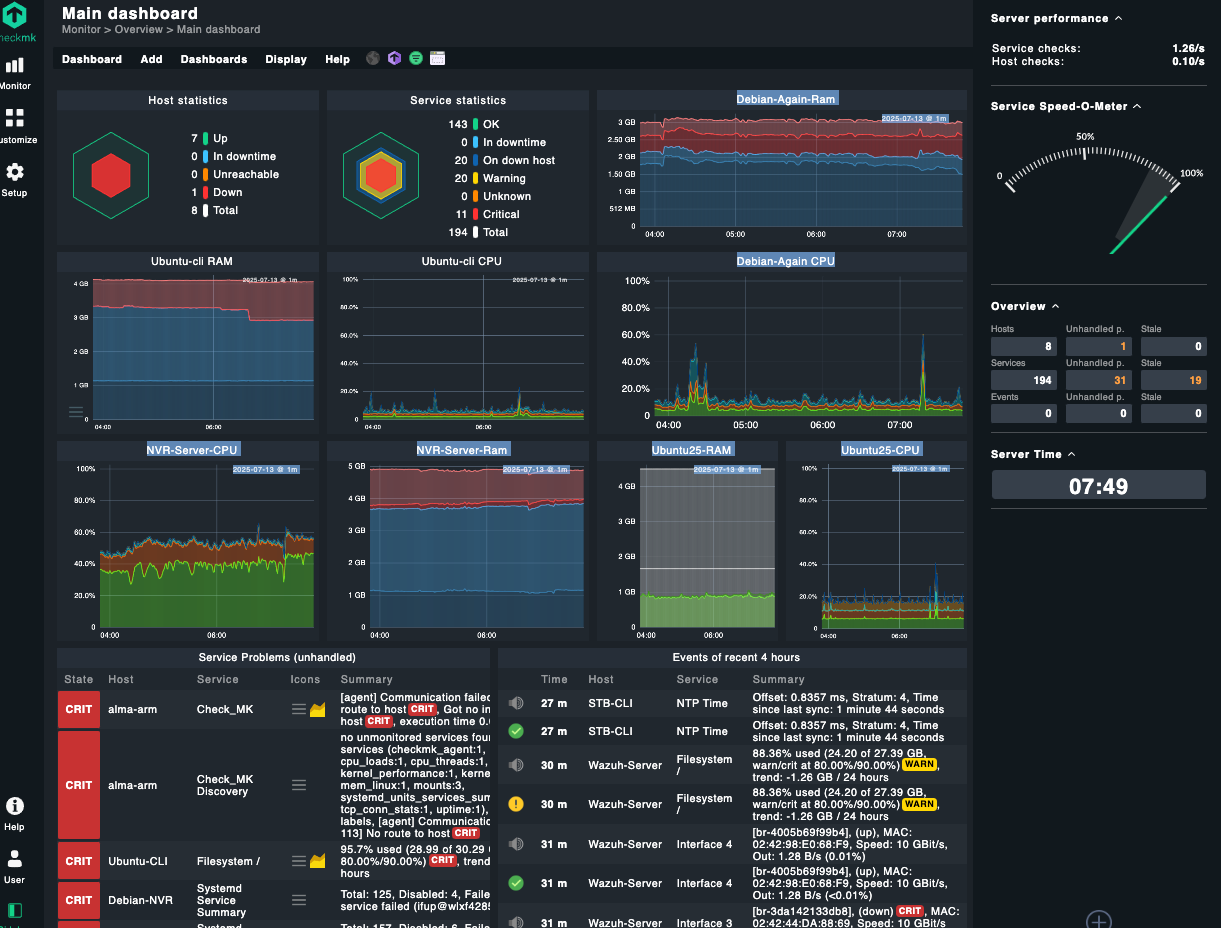Open the Help info menu in the sidebar
The image size is (1221, 928).
point(15,813)
